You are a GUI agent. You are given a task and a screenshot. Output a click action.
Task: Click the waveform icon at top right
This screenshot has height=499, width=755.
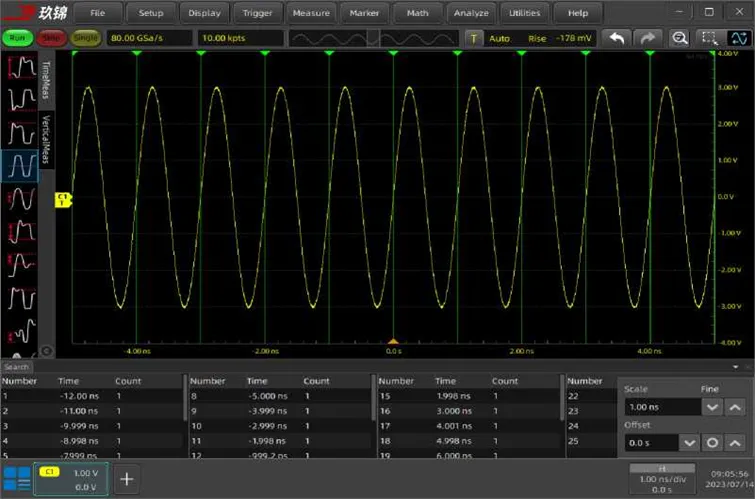point(737,38)
